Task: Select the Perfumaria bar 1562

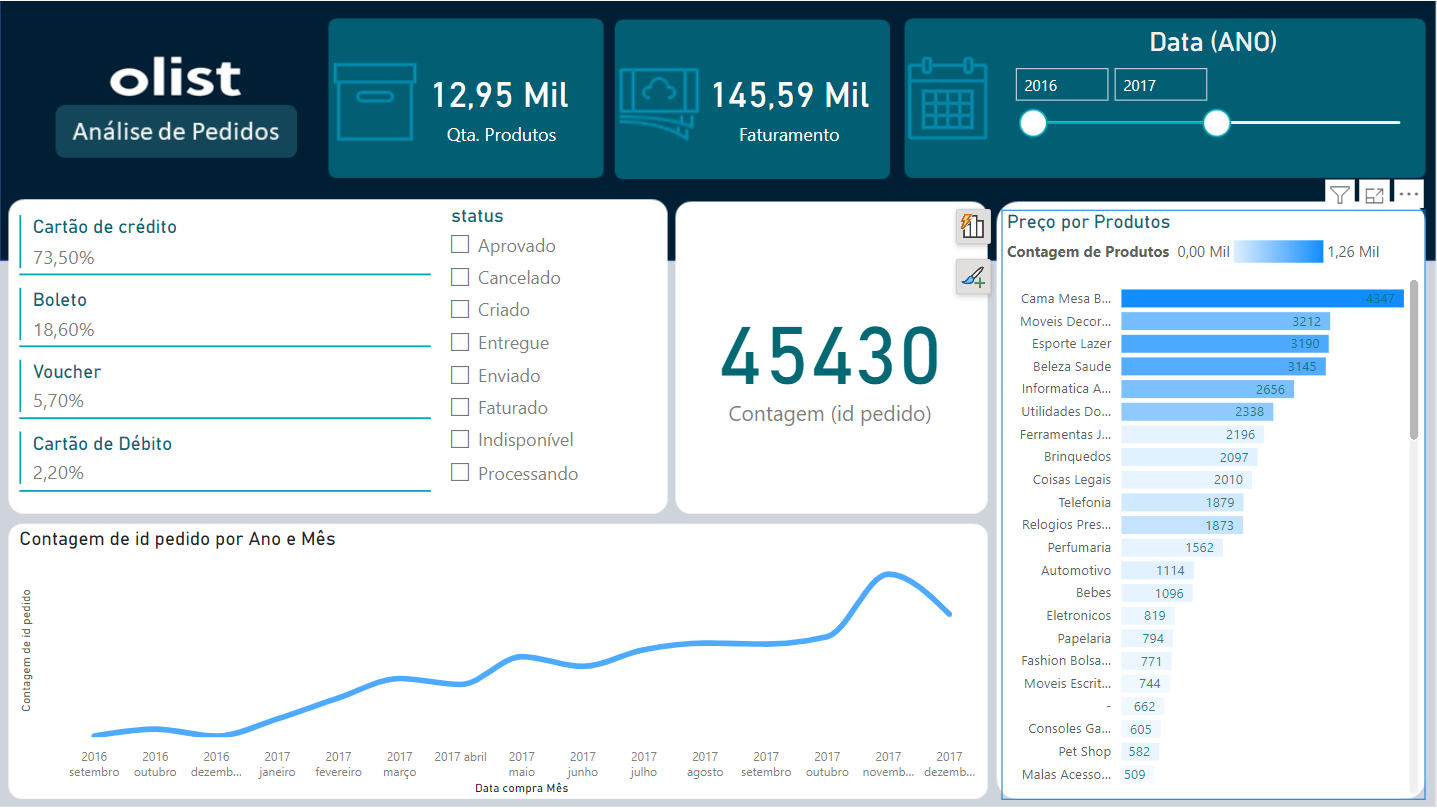Action: (x=1172, y=547)
